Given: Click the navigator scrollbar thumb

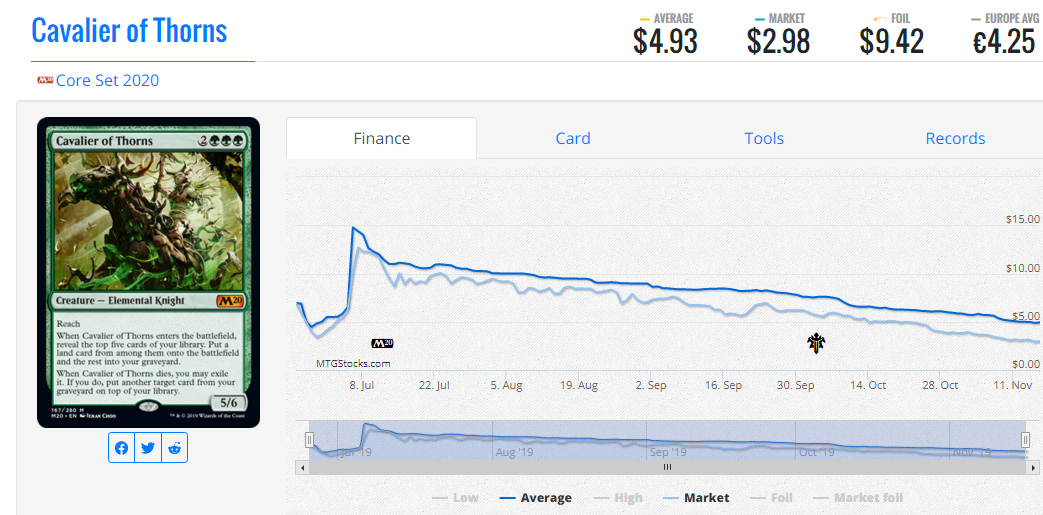Looking at the screenshot, I should [x=667, y=468].
